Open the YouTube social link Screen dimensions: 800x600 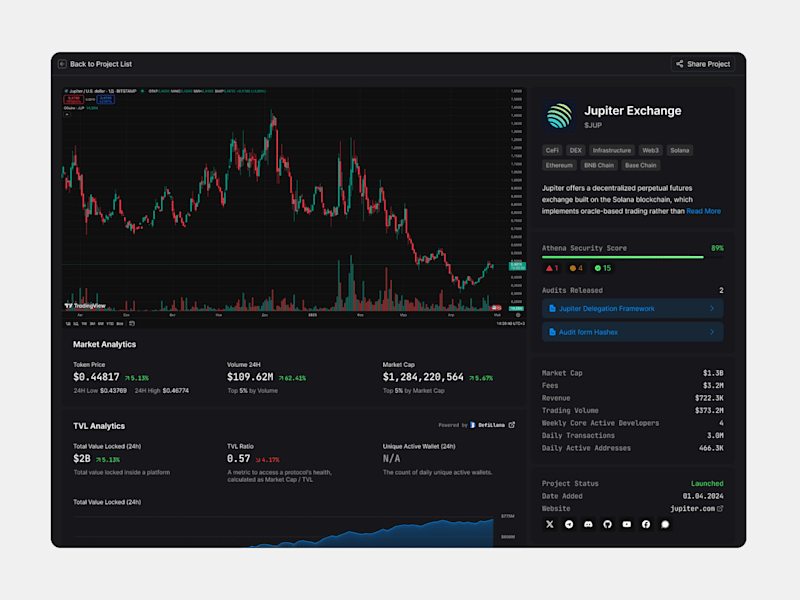coord(627,524)
